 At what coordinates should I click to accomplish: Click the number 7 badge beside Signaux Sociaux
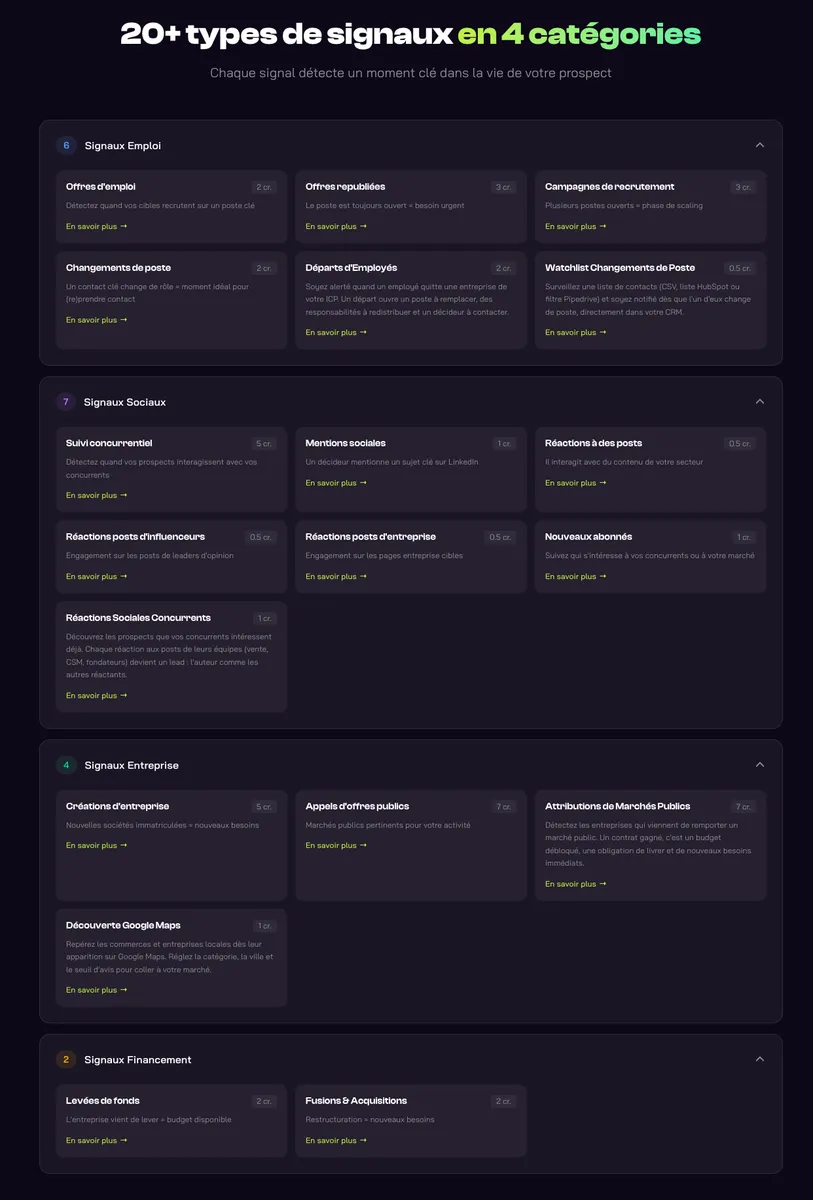[x=66, y=402]
